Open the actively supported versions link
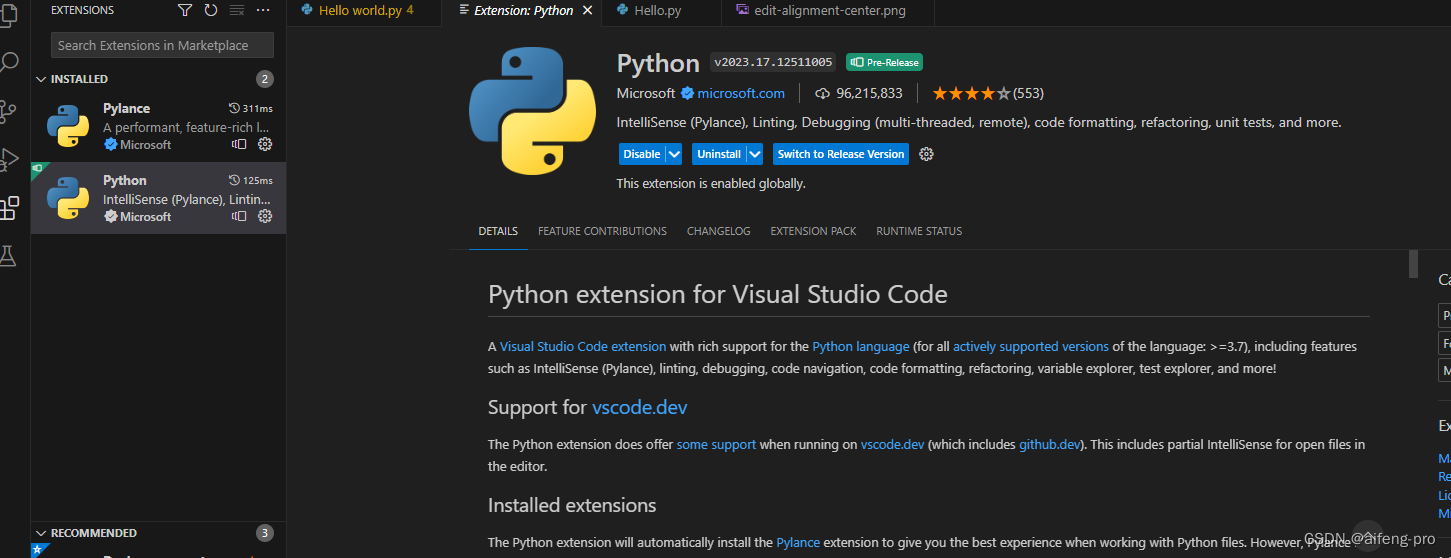 click(x=1031, y=346)
